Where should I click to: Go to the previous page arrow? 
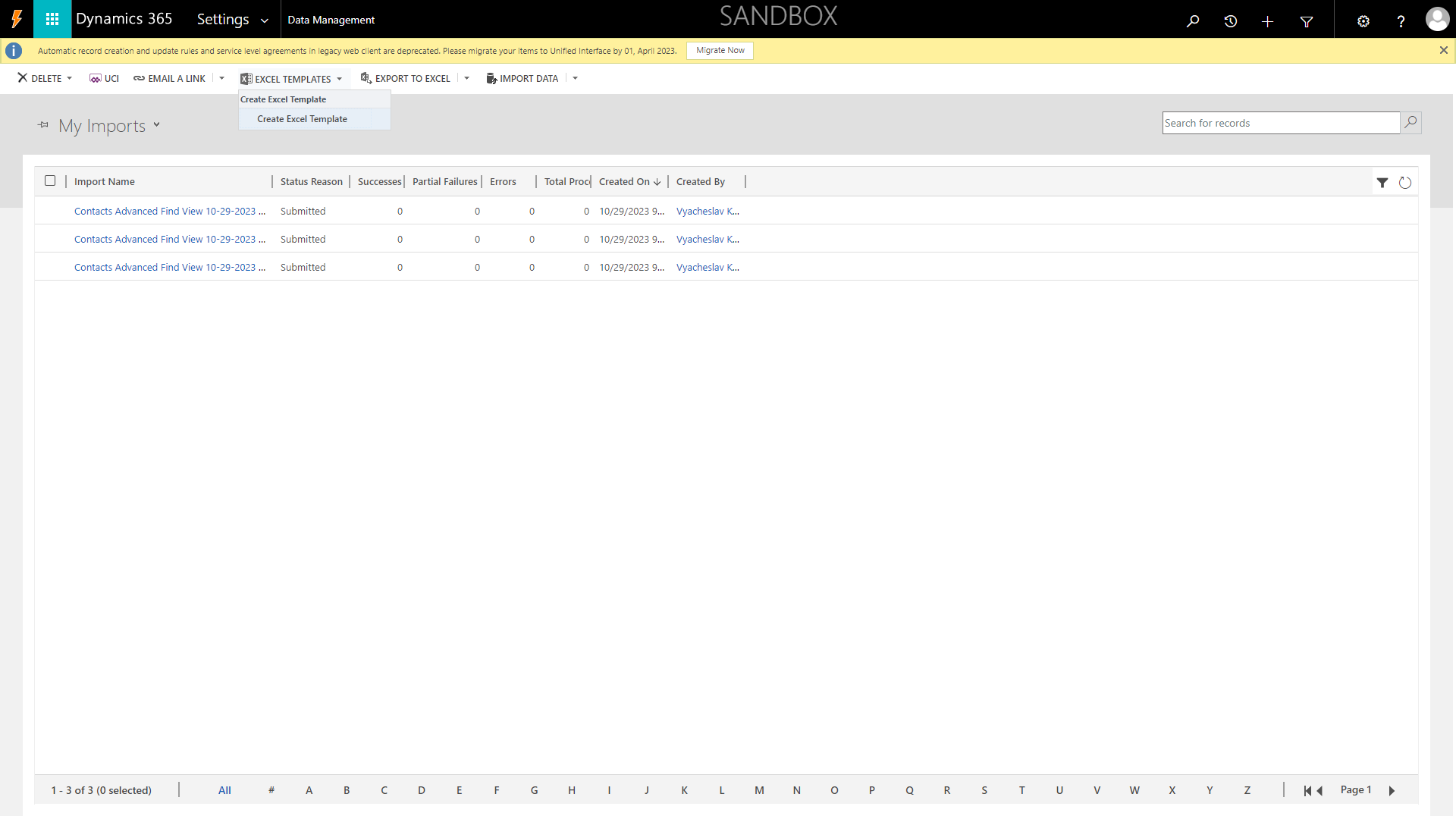tap(1319, 790)
